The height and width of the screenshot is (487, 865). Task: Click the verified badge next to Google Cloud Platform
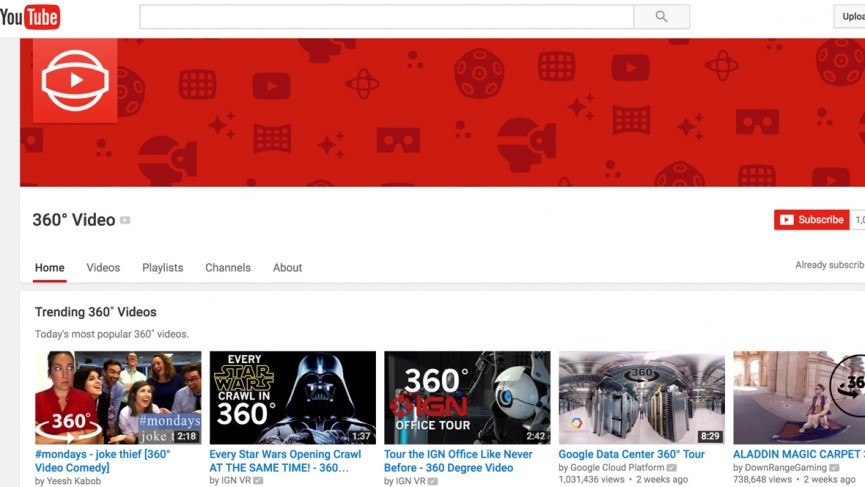click(x=672, y=468)
